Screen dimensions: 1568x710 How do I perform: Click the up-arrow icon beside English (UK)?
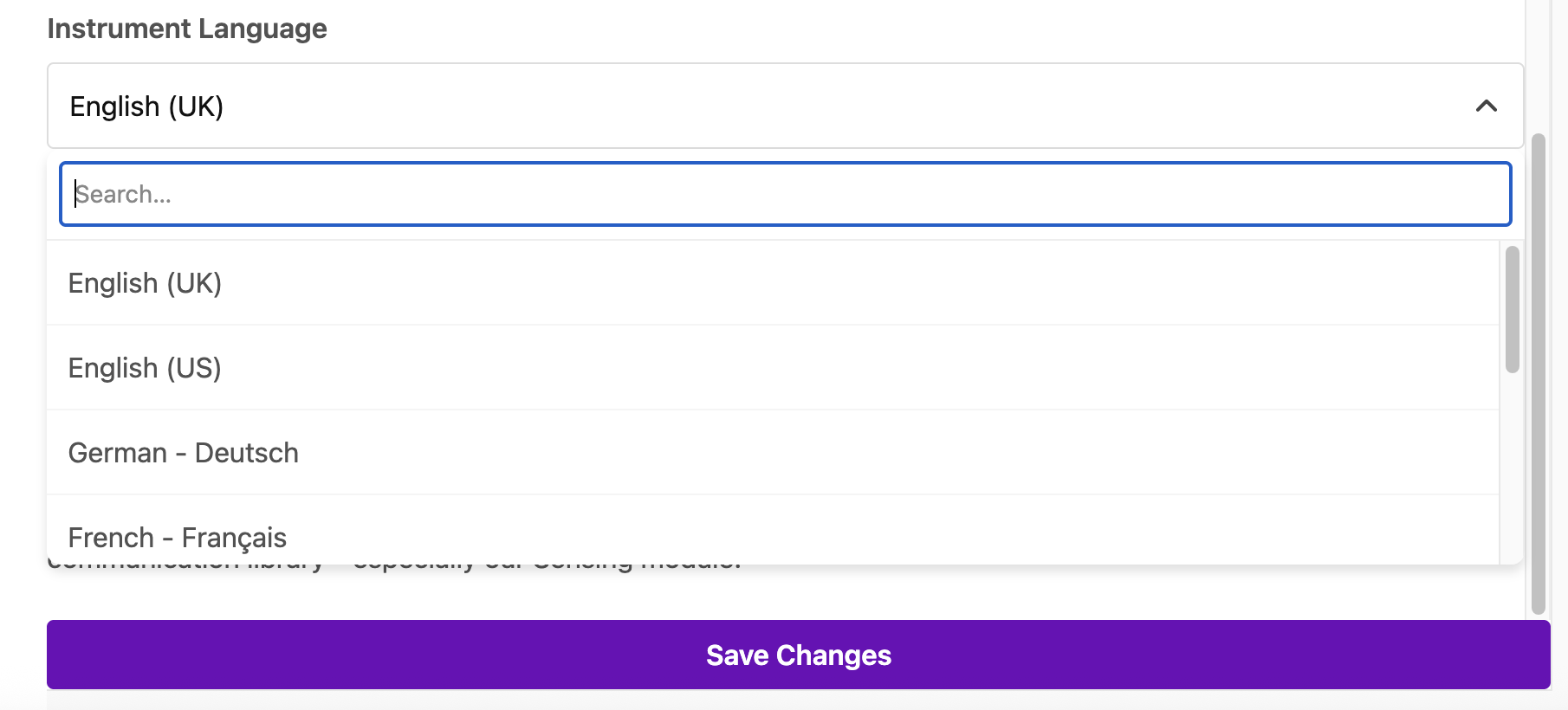(1486, 106)
